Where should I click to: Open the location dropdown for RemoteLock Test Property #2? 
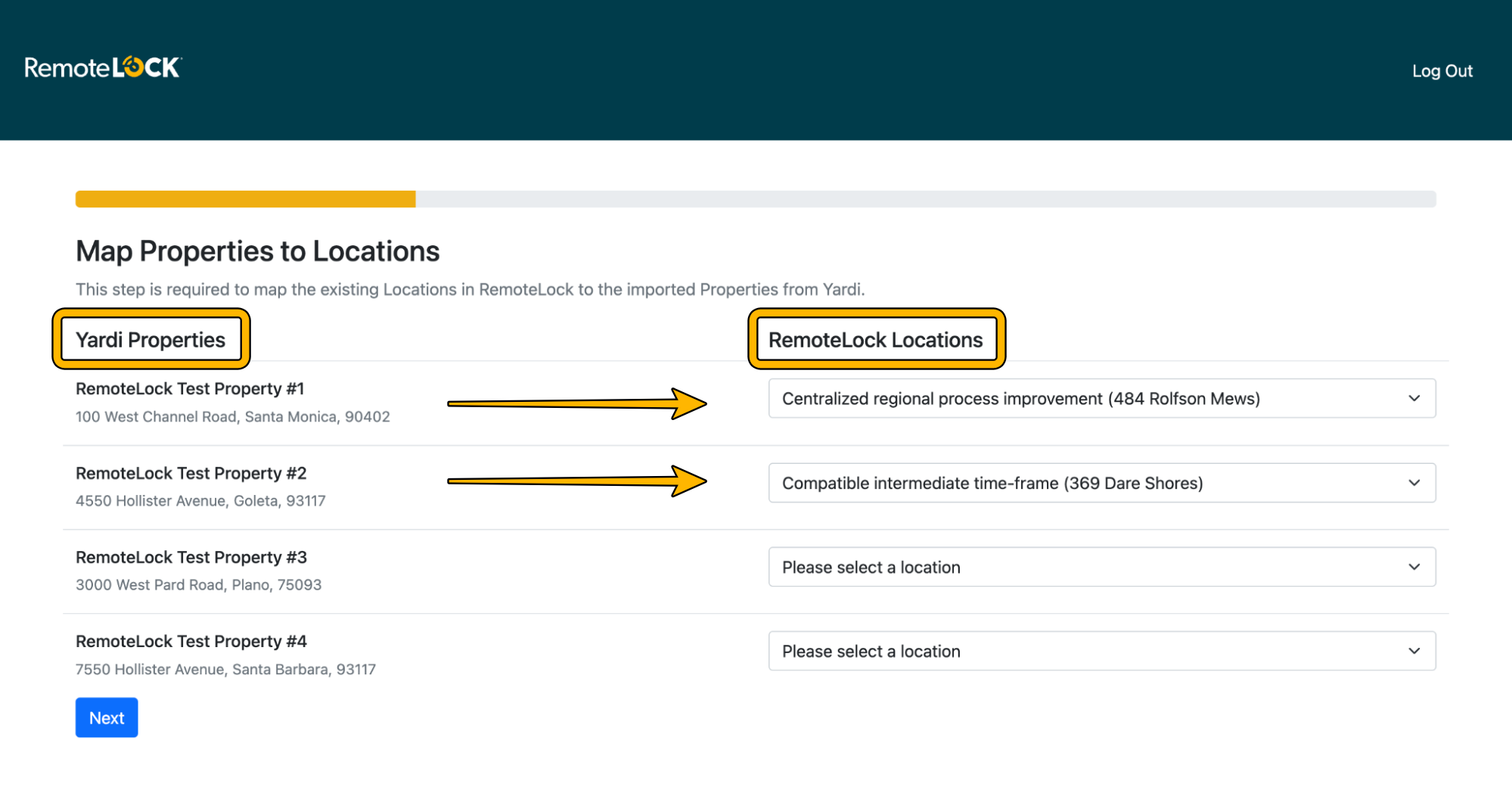(x=1101, y=482)
